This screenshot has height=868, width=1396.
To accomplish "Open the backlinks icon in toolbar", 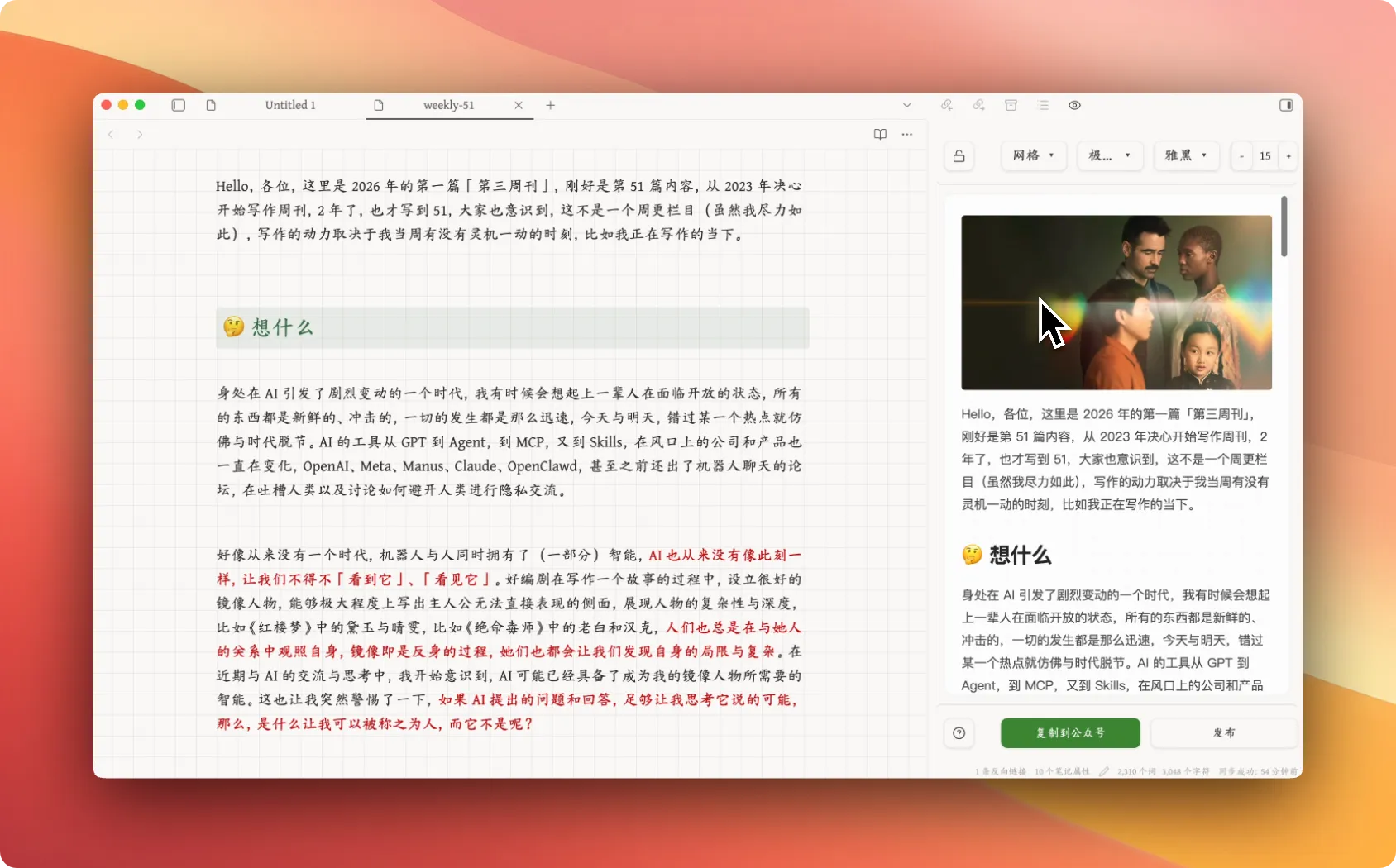I will [947, 105].
